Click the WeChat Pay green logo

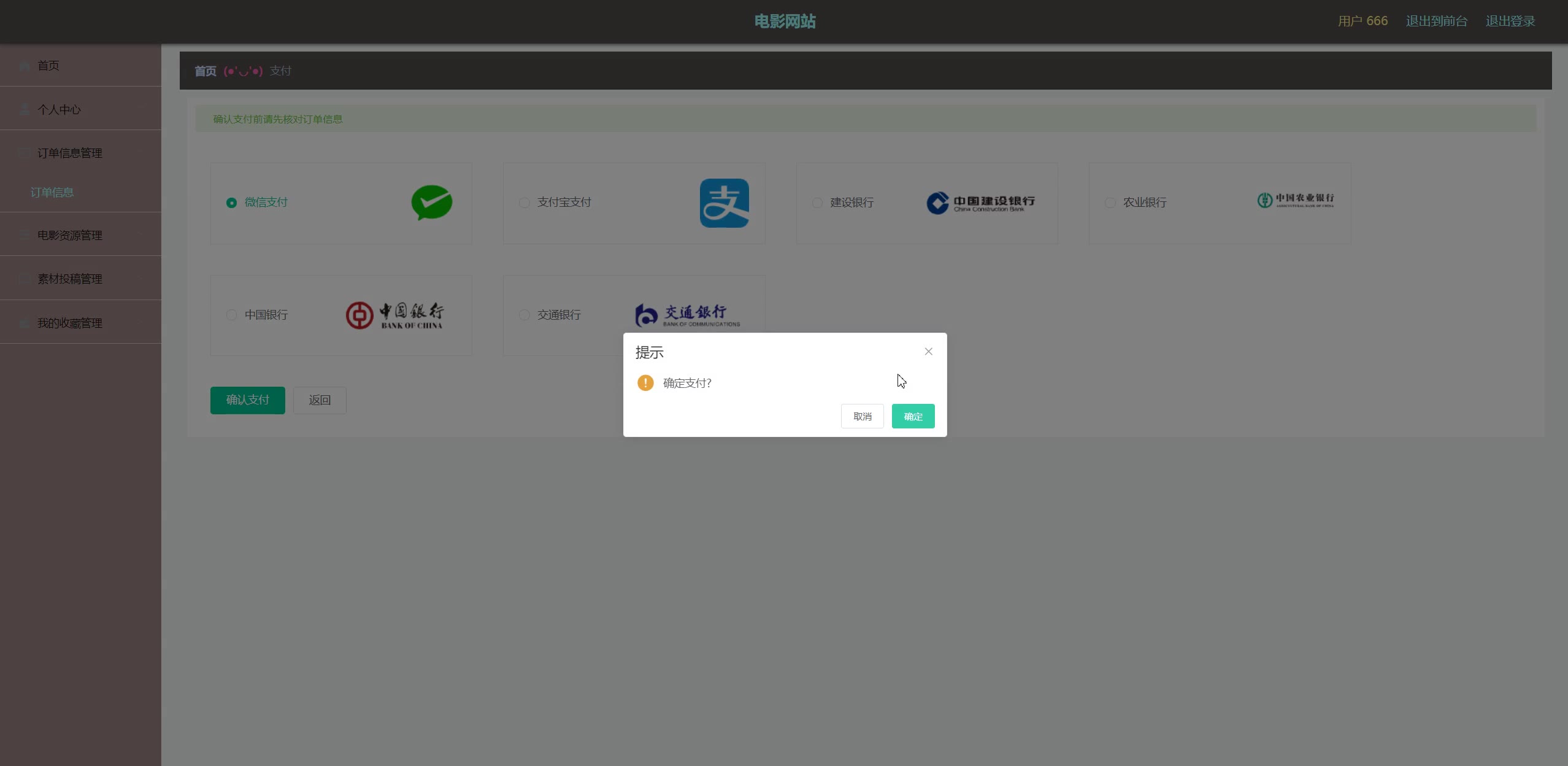click(x=432, y=203)
